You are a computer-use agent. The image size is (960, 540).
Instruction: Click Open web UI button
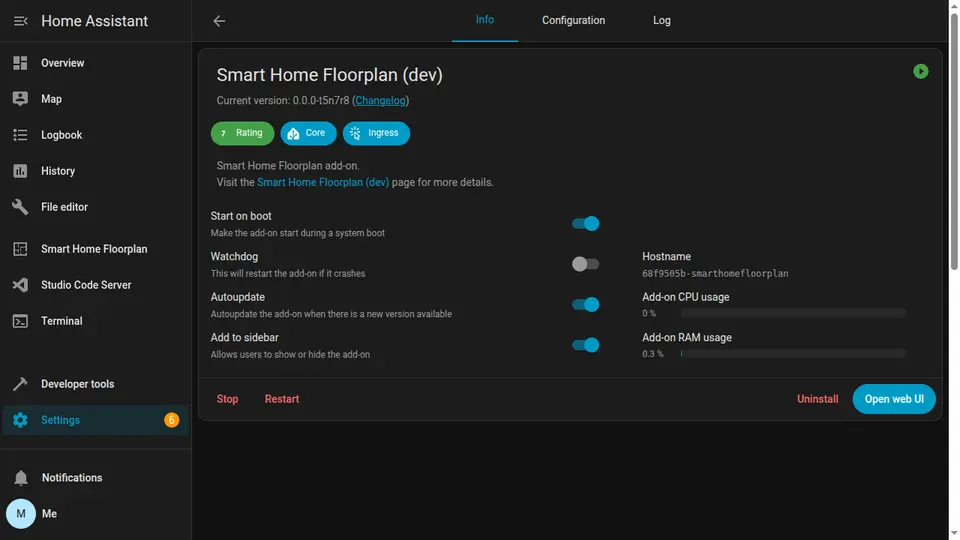click(894, 399)
